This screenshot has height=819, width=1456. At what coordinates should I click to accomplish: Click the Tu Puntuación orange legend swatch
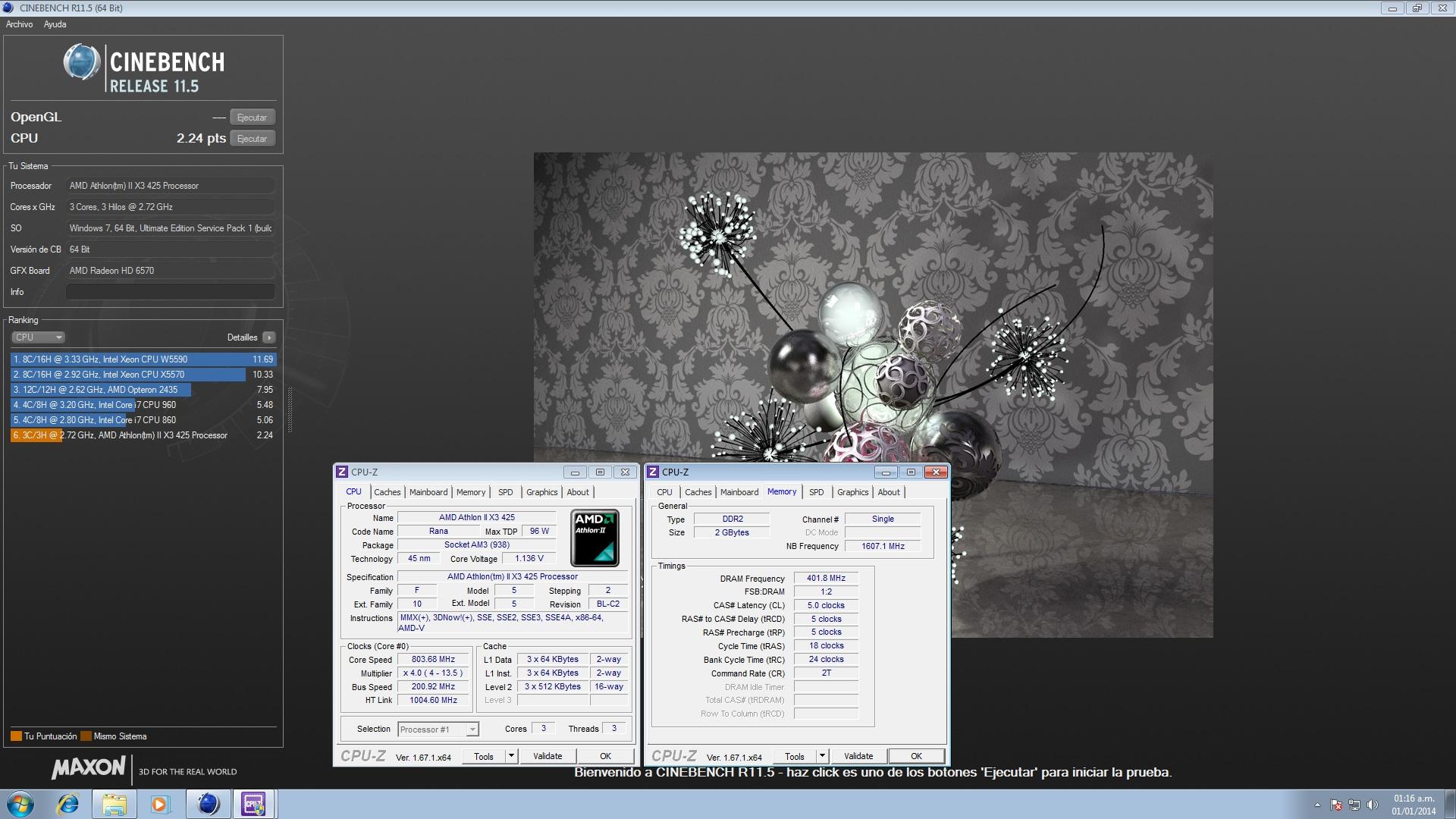16,736
